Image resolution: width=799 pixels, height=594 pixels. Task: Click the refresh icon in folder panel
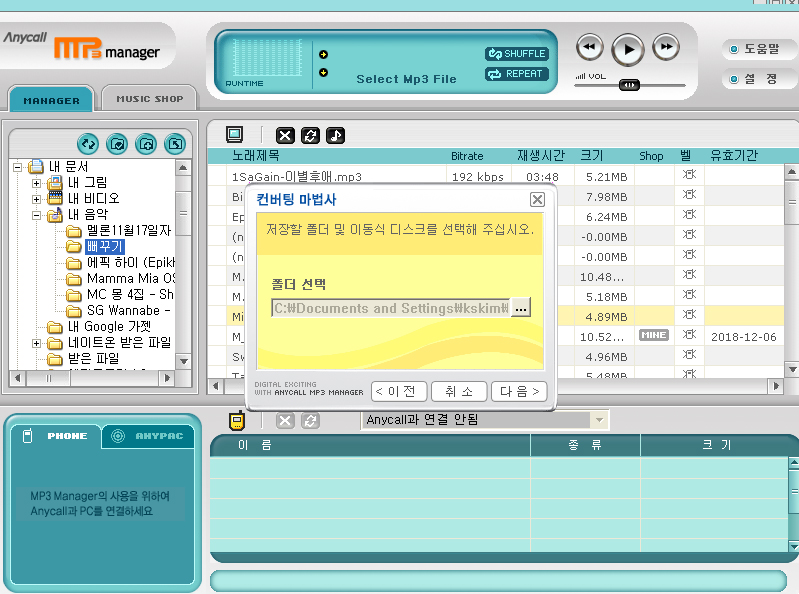[x=88, y=144]
